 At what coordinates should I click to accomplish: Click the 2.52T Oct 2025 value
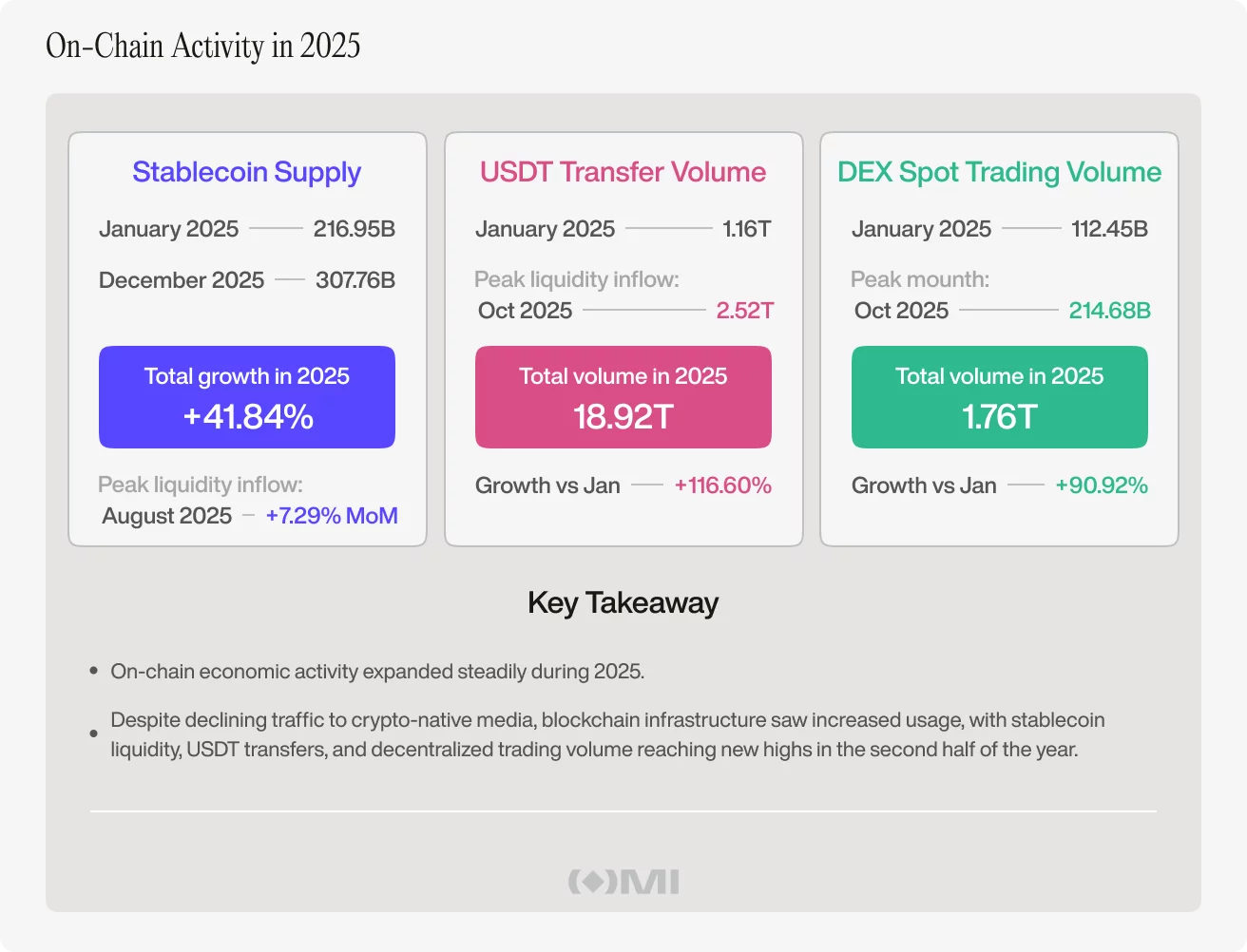745,311
